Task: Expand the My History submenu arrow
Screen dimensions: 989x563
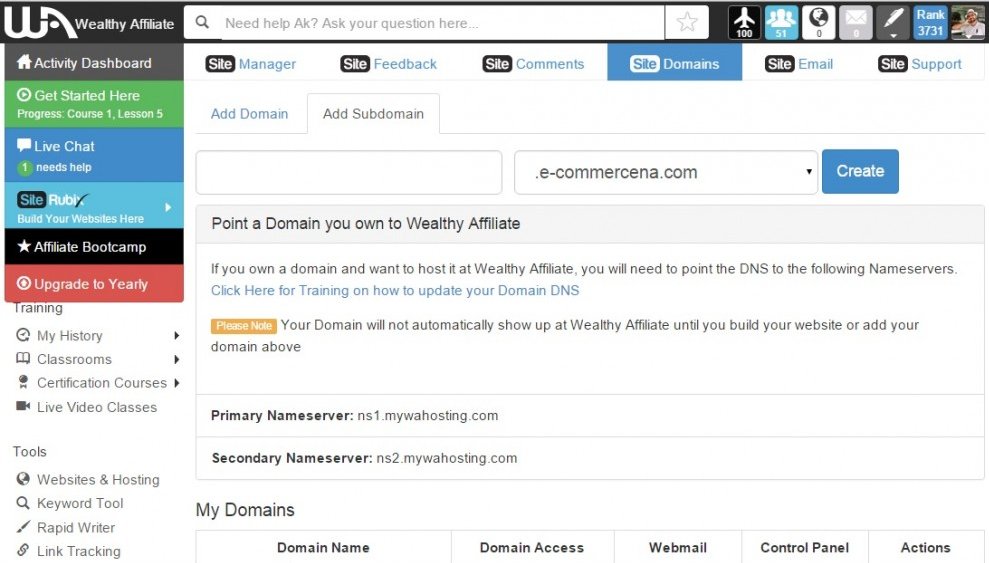Action: pyautogui.click(x=177, y=335)
